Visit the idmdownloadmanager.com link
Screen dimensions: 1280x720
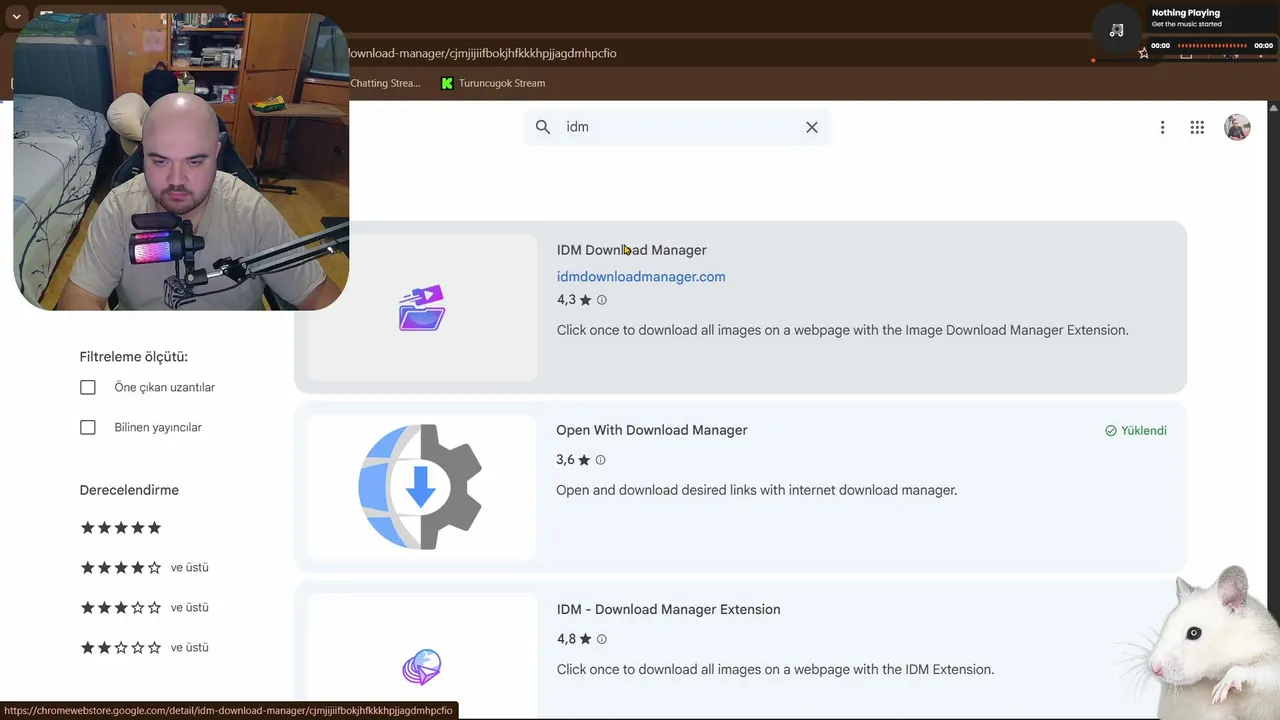[641, 277]
